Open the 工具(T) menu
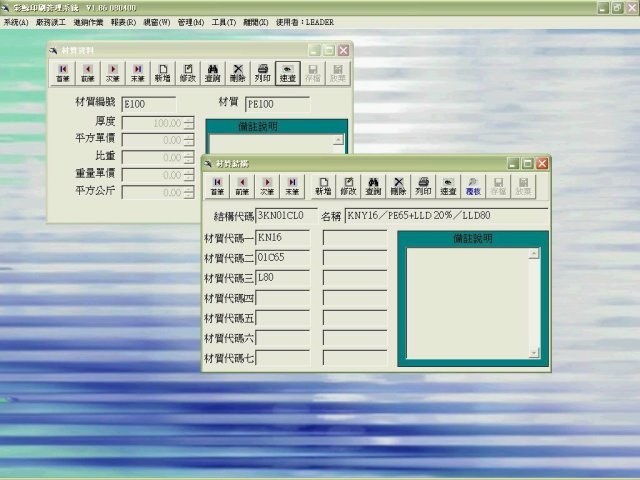This screenshot has width=640, height=480. (x=224, y=22)
